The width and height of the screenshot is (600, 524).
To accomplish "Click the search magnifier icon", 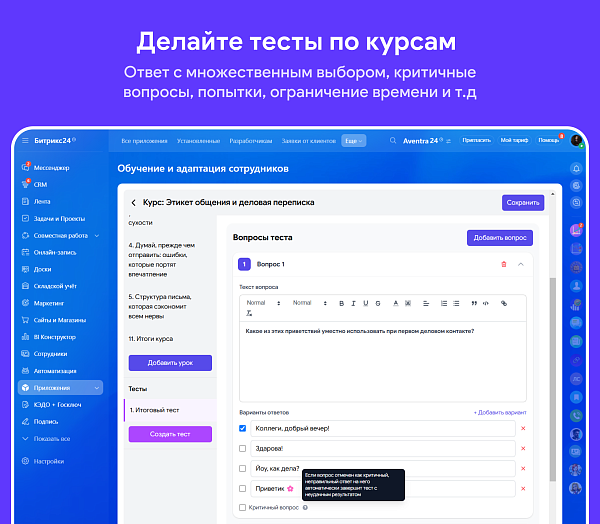I will [x=393, y=140].
